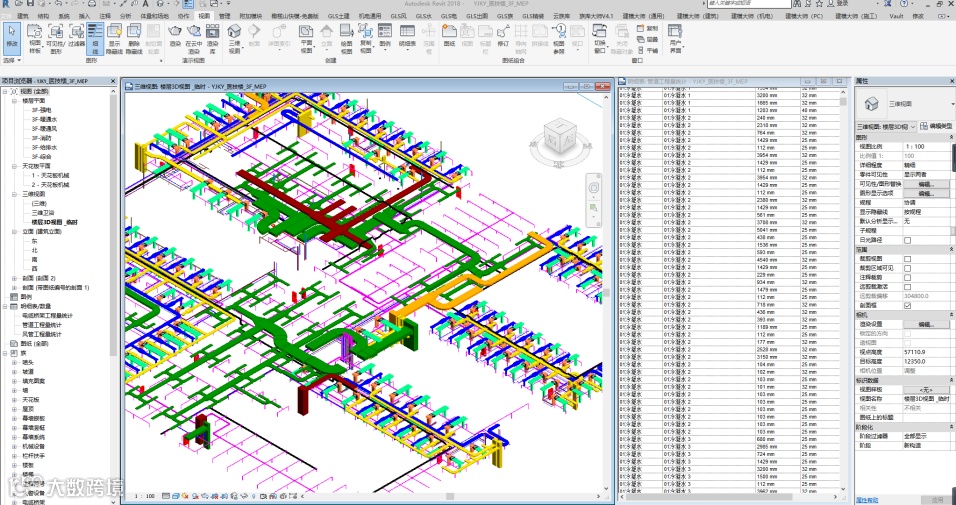The image size is (956, 505).
Task: Toggle the Sun Path (日光路径) checkbox
Action: click(x=907, y=239)
